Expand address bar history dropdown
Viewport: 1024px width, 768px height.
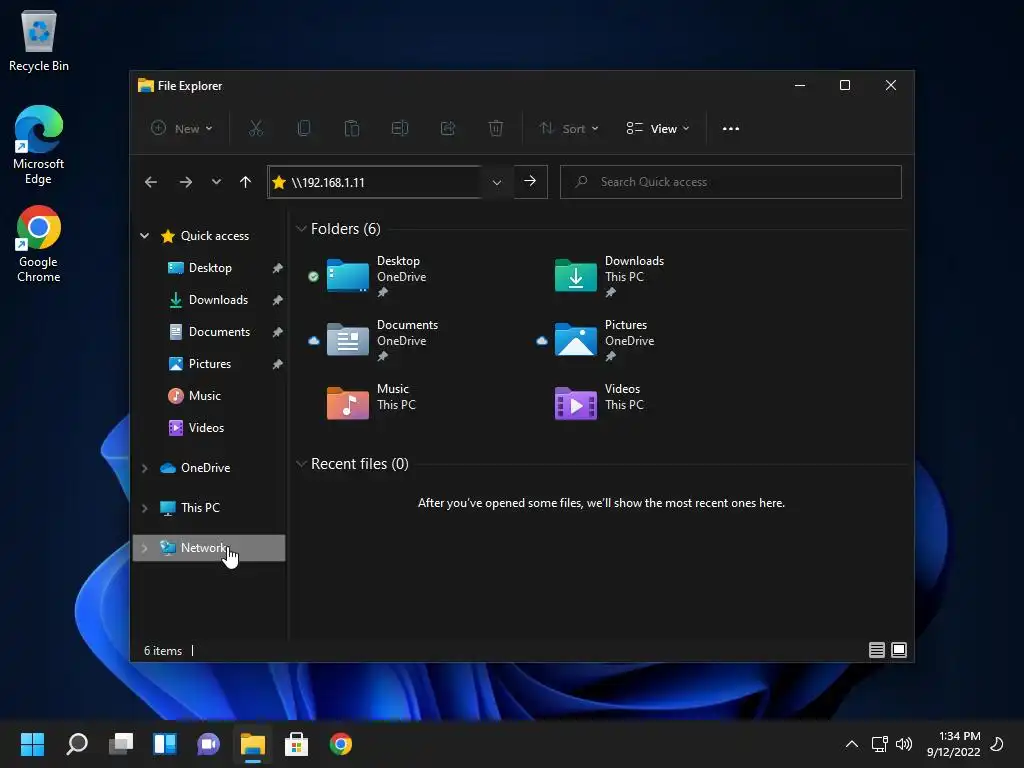(x=496, y=182)
